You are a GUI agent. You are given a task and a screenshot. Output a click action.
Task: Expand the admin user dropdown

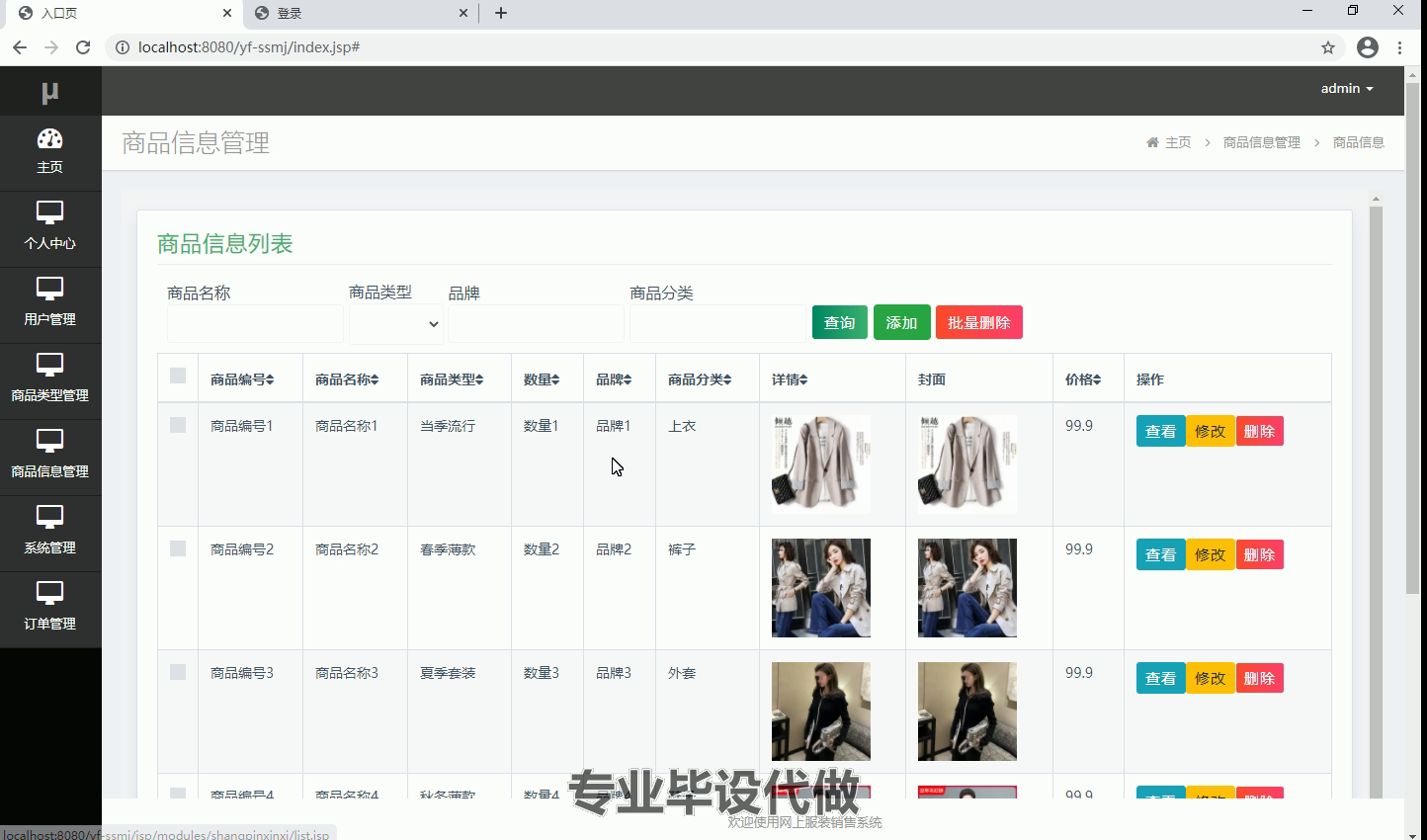[x=1347, y=89]
